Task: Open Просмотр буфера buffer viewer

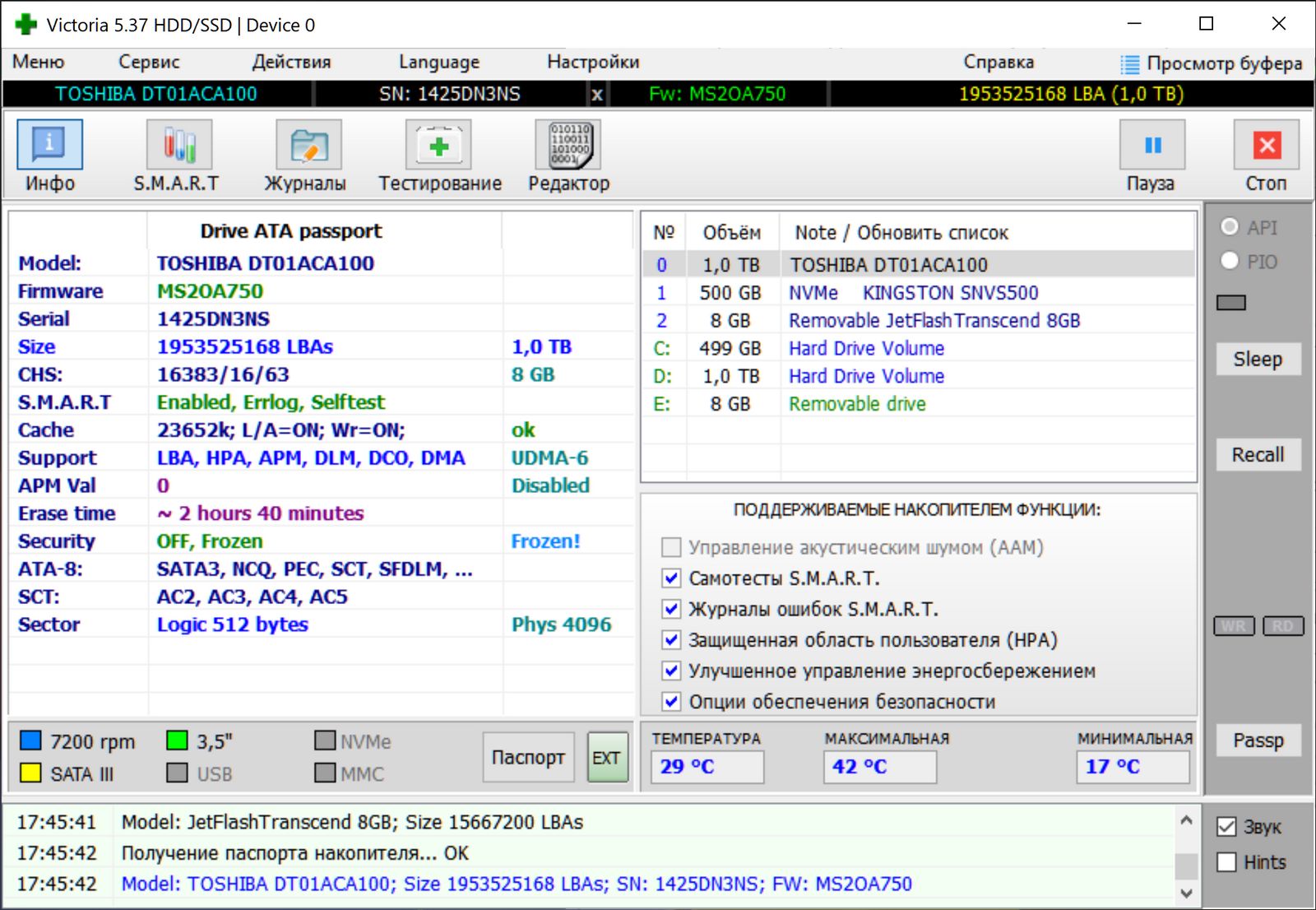Action: (x=1212, y=63)
